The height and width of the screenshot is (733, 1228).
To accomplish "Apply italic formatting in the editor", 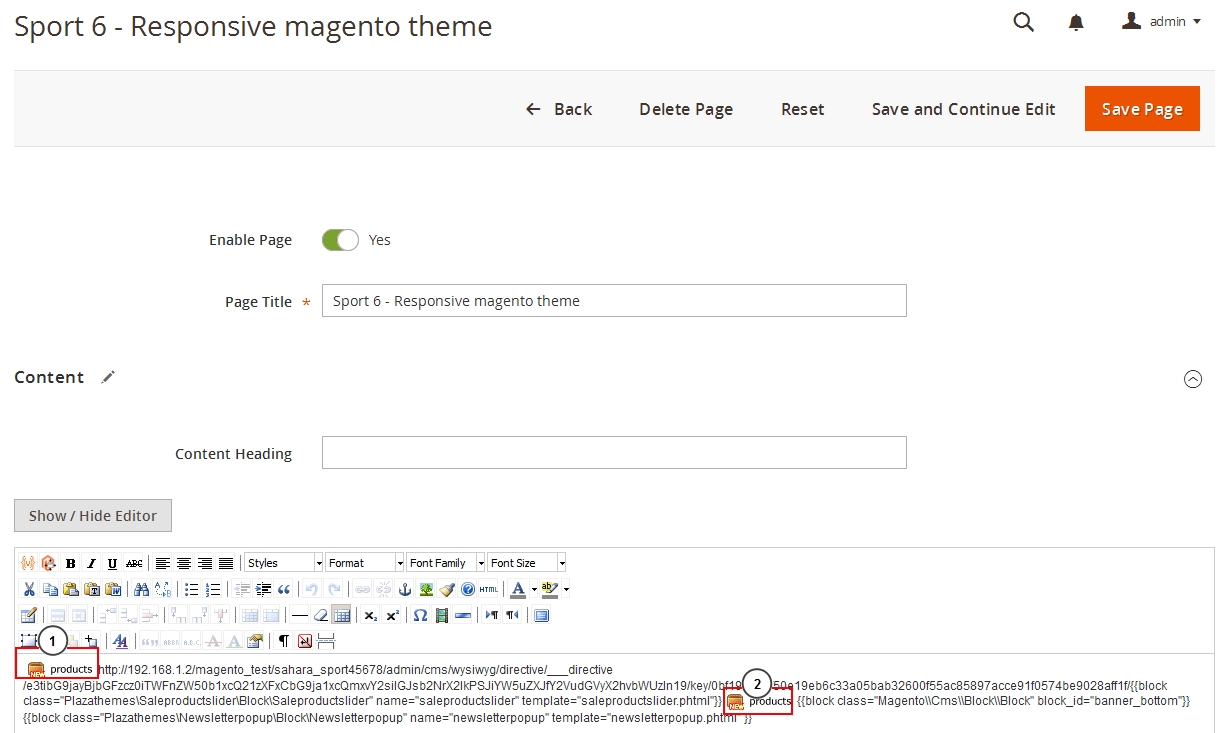I will pyautogui.click(x=91, y=563).
